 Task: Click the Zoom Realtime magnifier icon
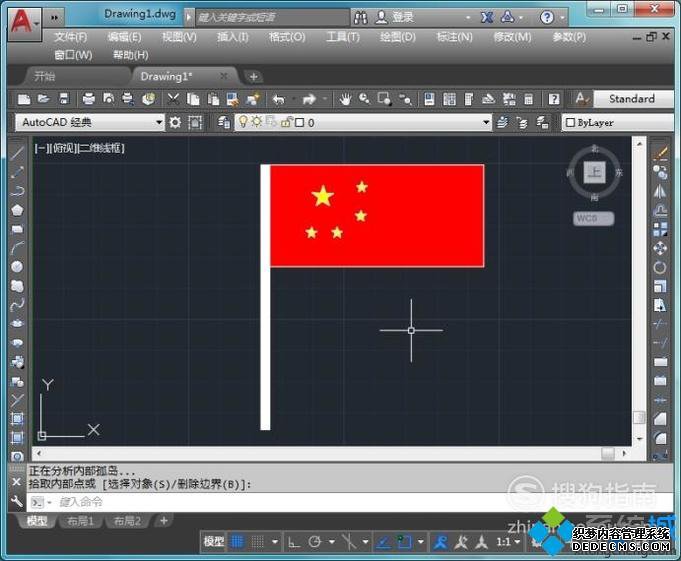point(364,99)
